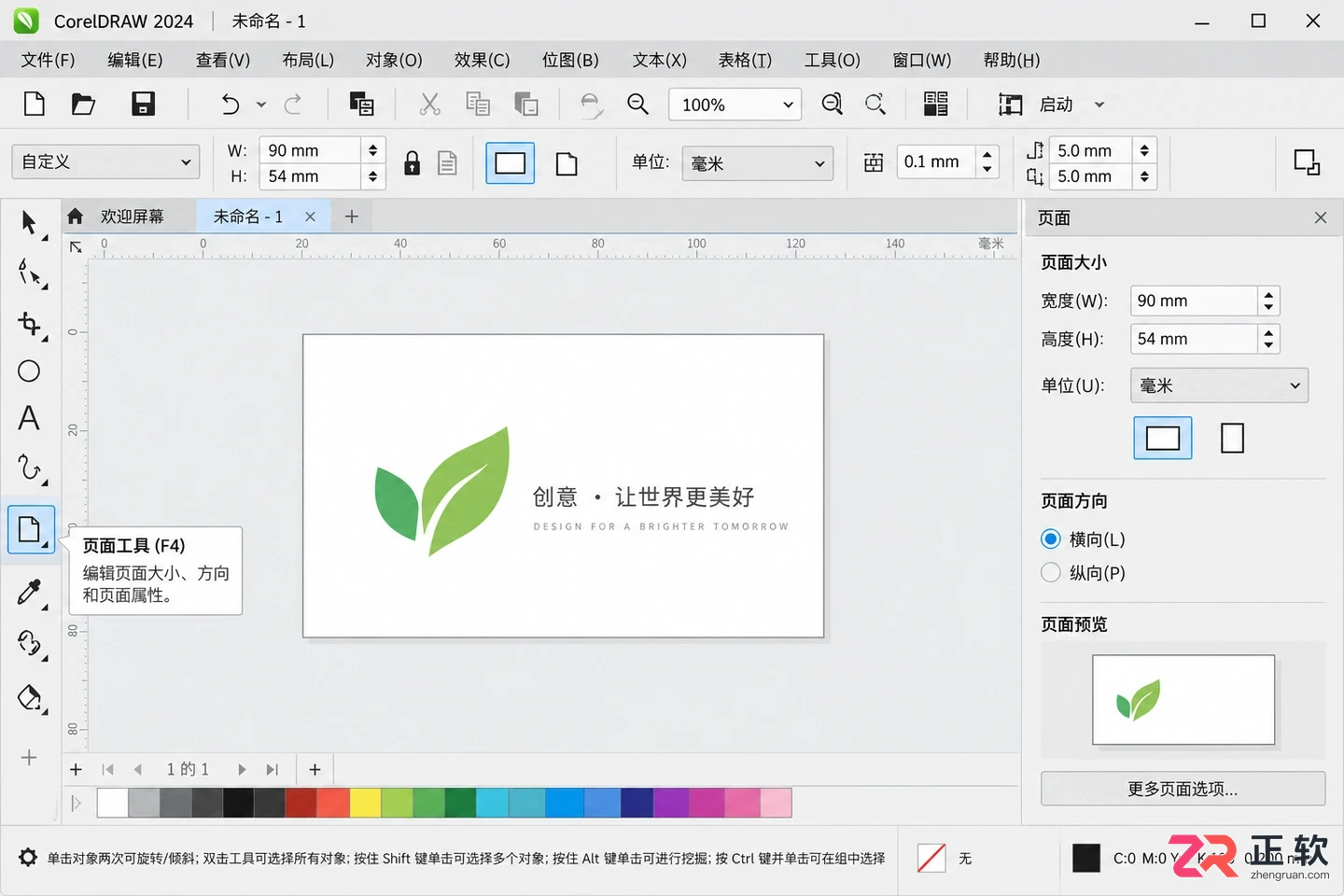This screenshot has width=1344, height=896.
Task: Click the Cut scissors icon
Action: click(x=429, y=104)
